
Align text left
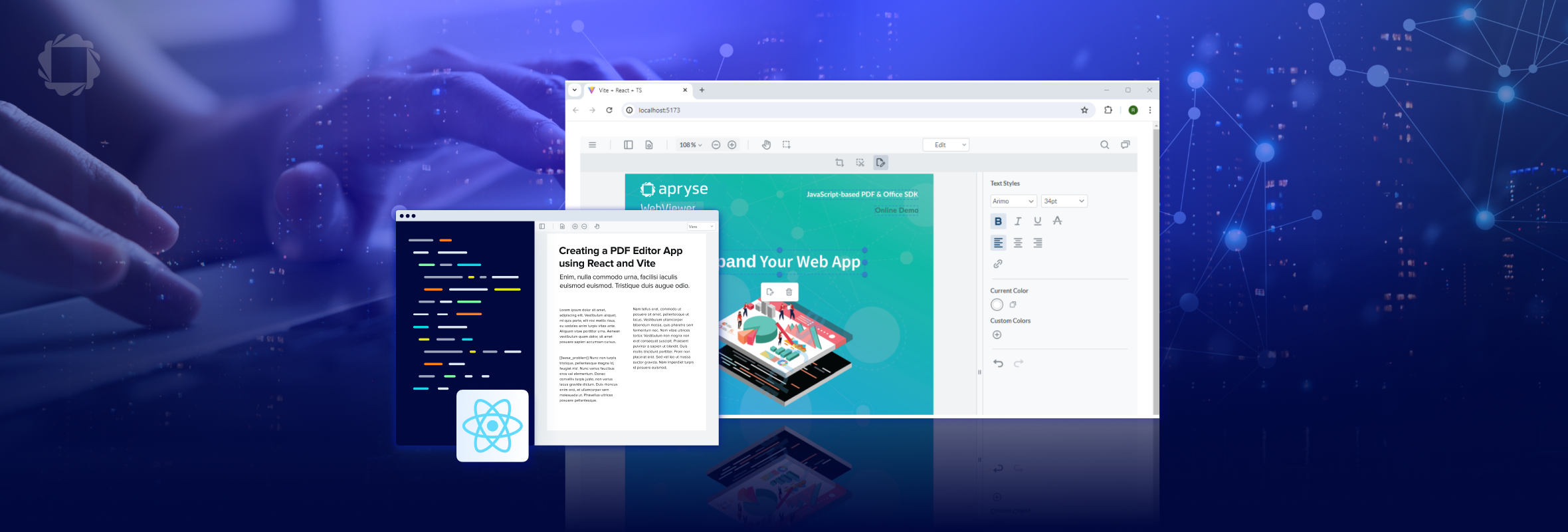998,243
